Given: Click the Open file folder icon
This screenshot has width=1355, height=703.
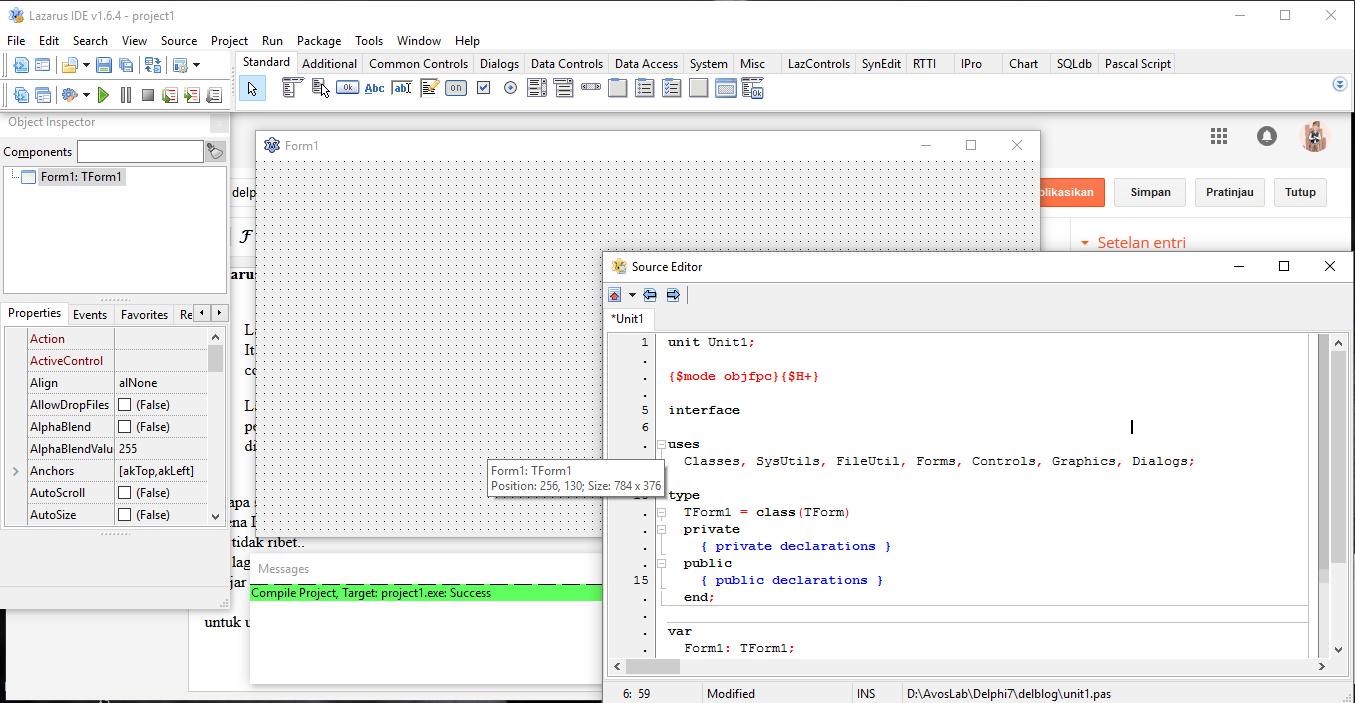Looking at the screenshot, I should [x=69, y=65].
